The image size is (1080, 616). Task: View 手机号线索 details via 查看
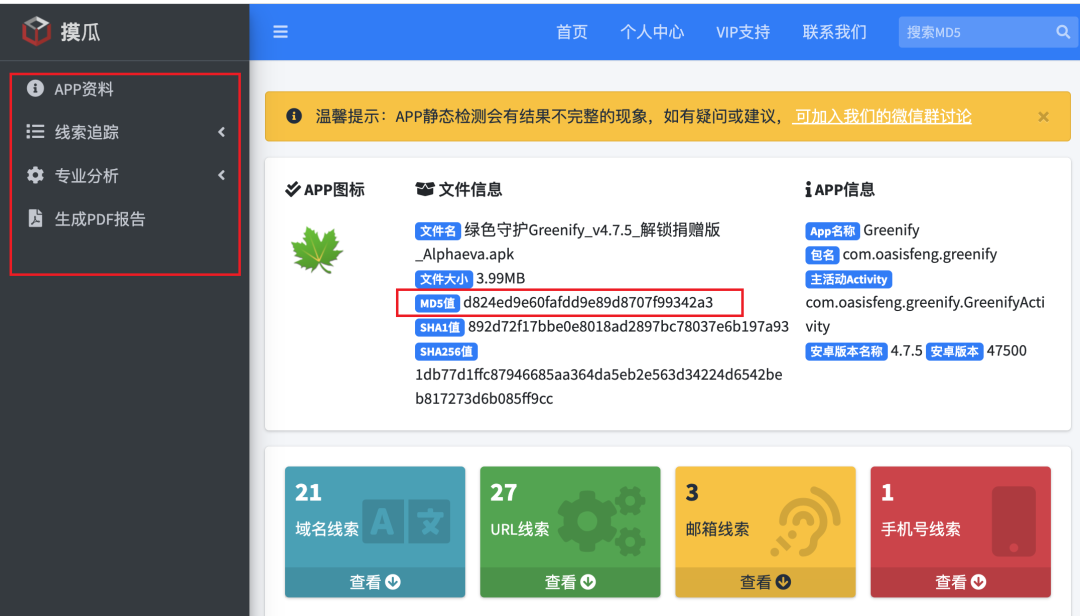coord(960,582)
